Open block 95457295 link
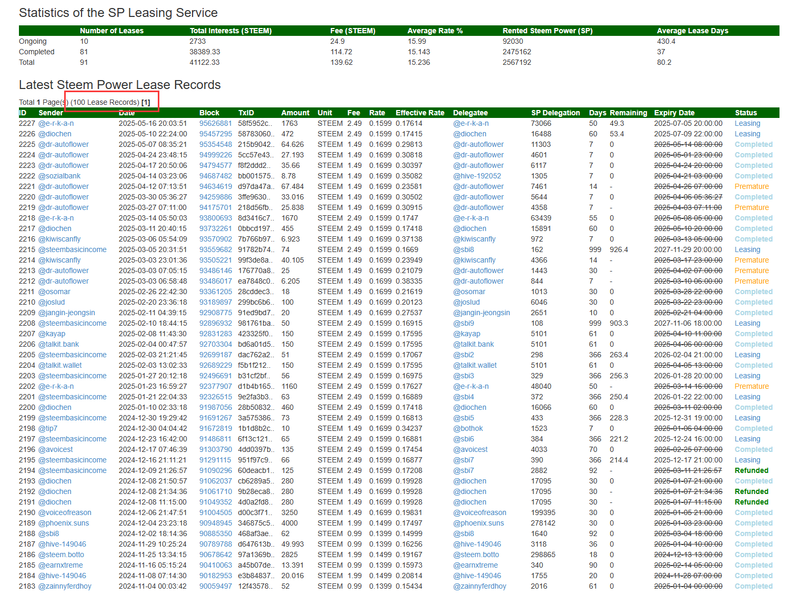The image size is (800, 593). (215, 134)
